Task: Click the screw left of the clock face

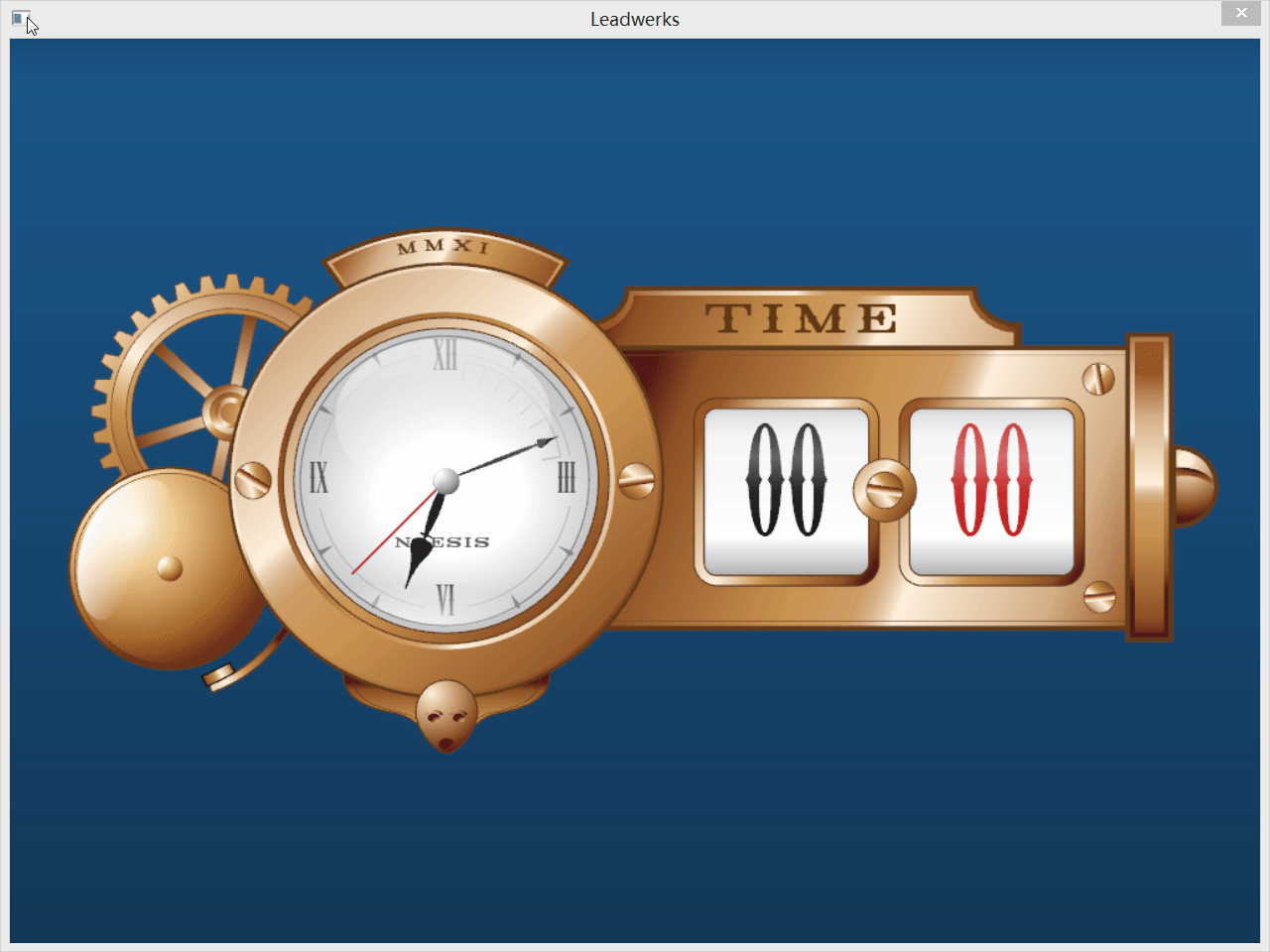Action: [253, 480]
